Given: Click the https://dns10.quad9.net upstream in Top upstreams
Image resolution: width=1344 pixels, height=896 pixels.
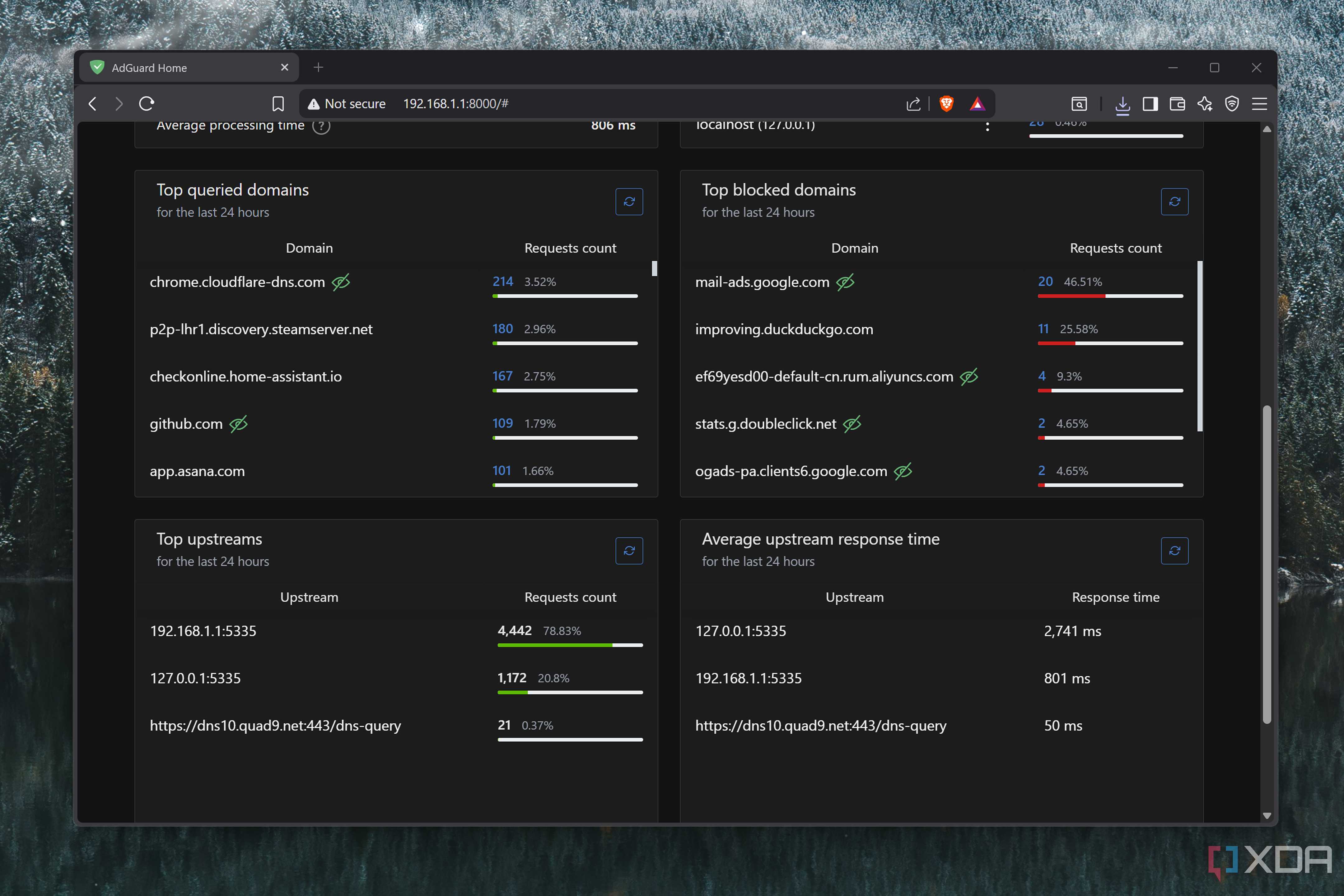Looking at the screenshot, I should [x=275, y=726].
